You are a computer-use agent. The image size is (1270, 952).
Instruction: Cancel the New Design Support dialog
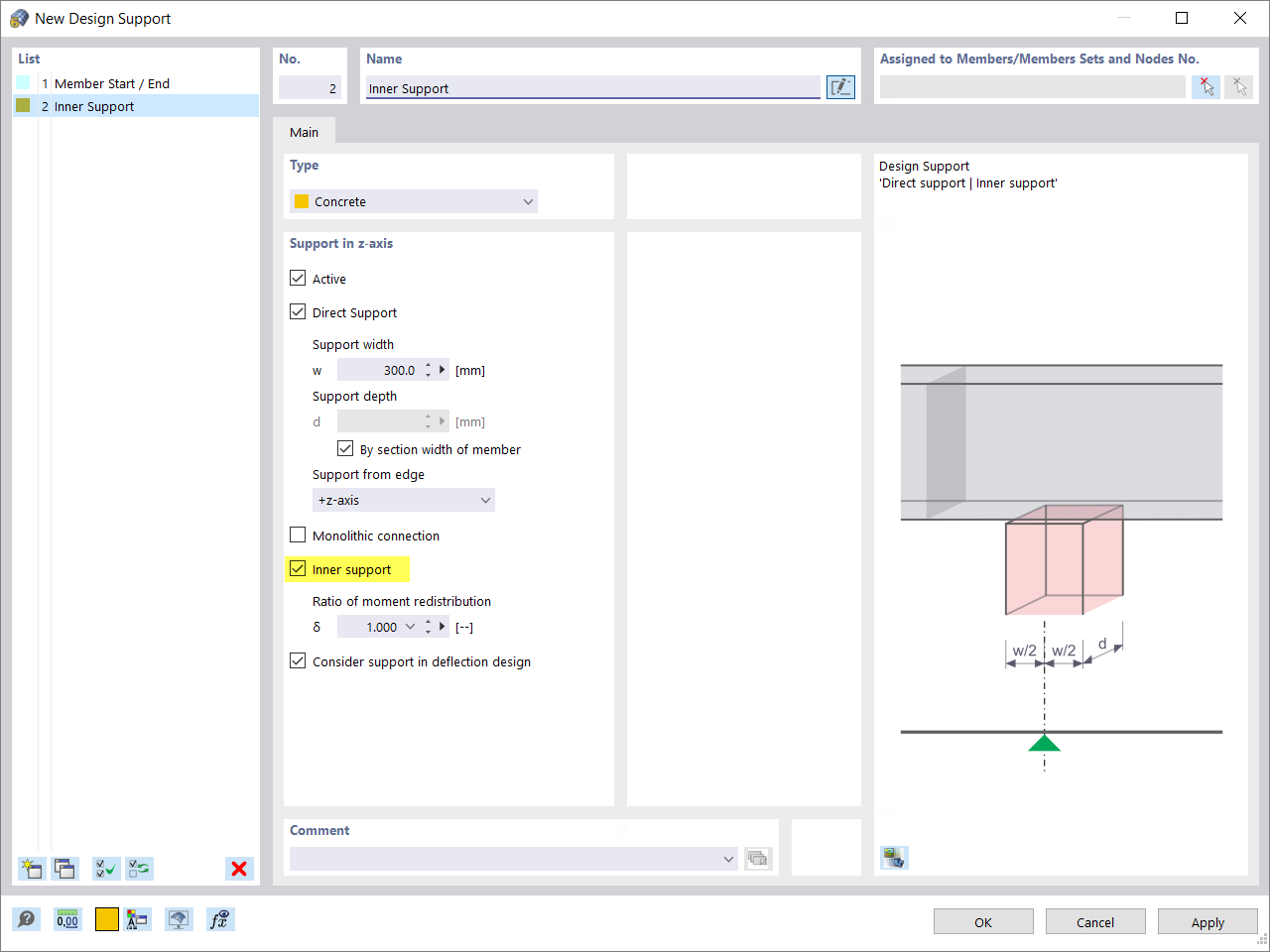(x=1095, y=921)
